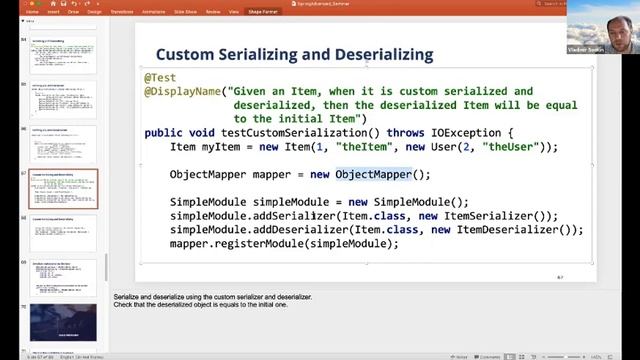Select the dark image slide 70 thumbnail
This screenshot has height=360, width=640.
63,322
